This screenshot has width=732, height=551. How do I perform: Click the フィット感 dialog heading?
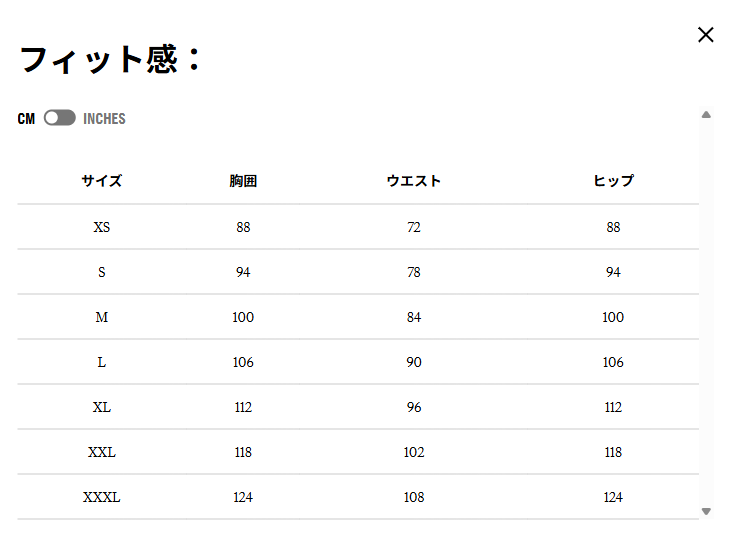[111, 60]
